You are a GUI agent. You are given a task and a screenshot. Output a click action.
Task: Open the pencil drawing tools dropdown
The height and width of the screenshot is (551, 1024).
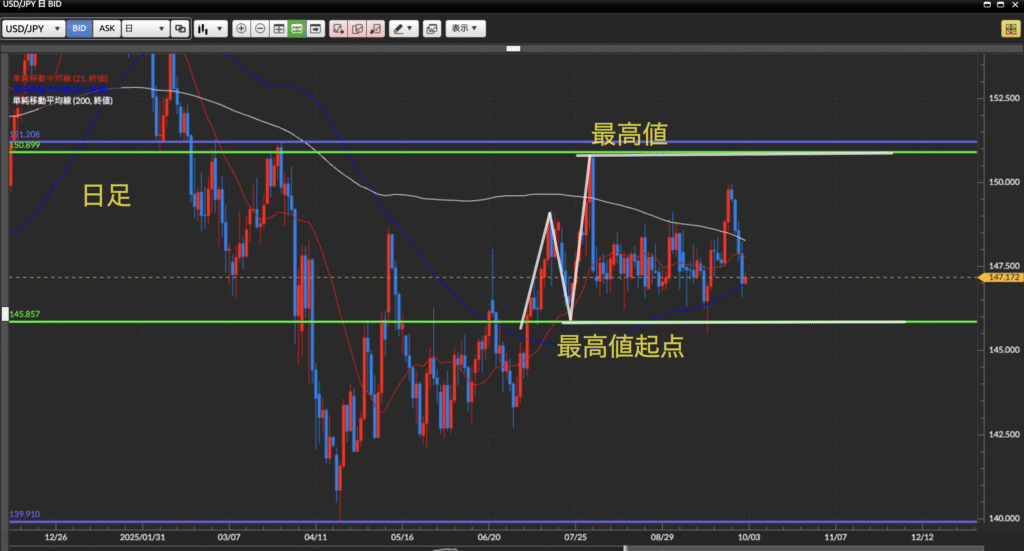point(403,29)
